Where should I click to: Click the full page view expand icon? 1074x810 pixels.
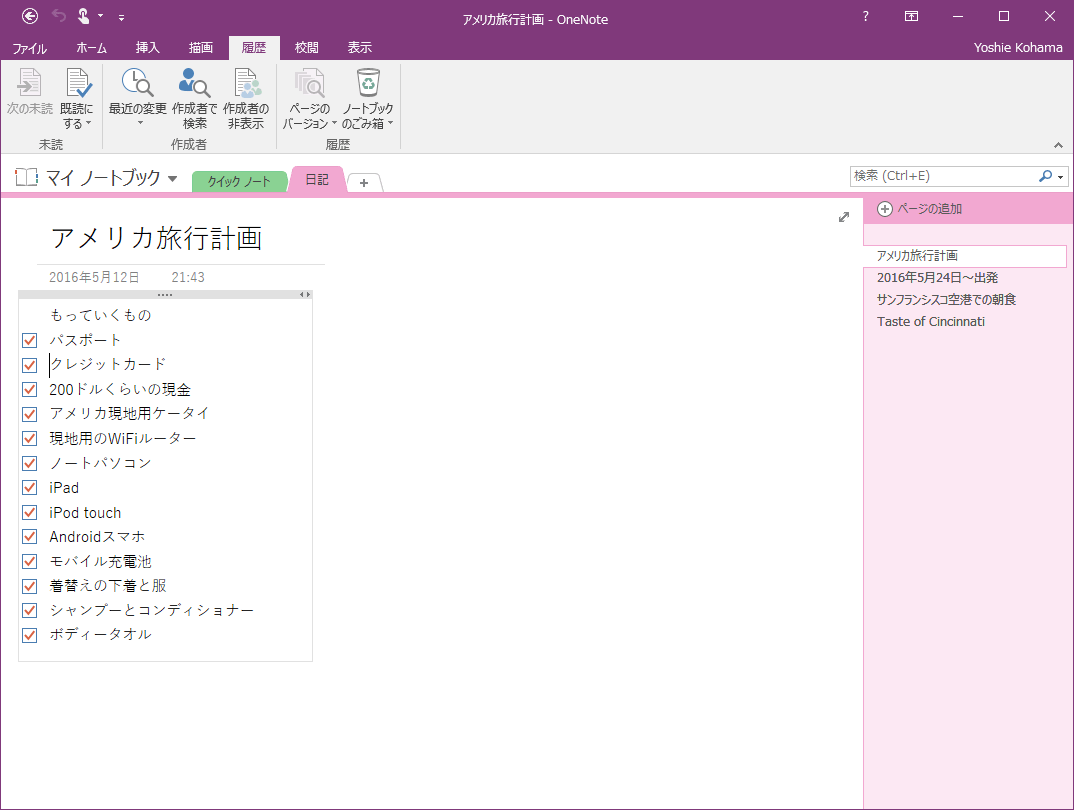(x=844, y=217)
